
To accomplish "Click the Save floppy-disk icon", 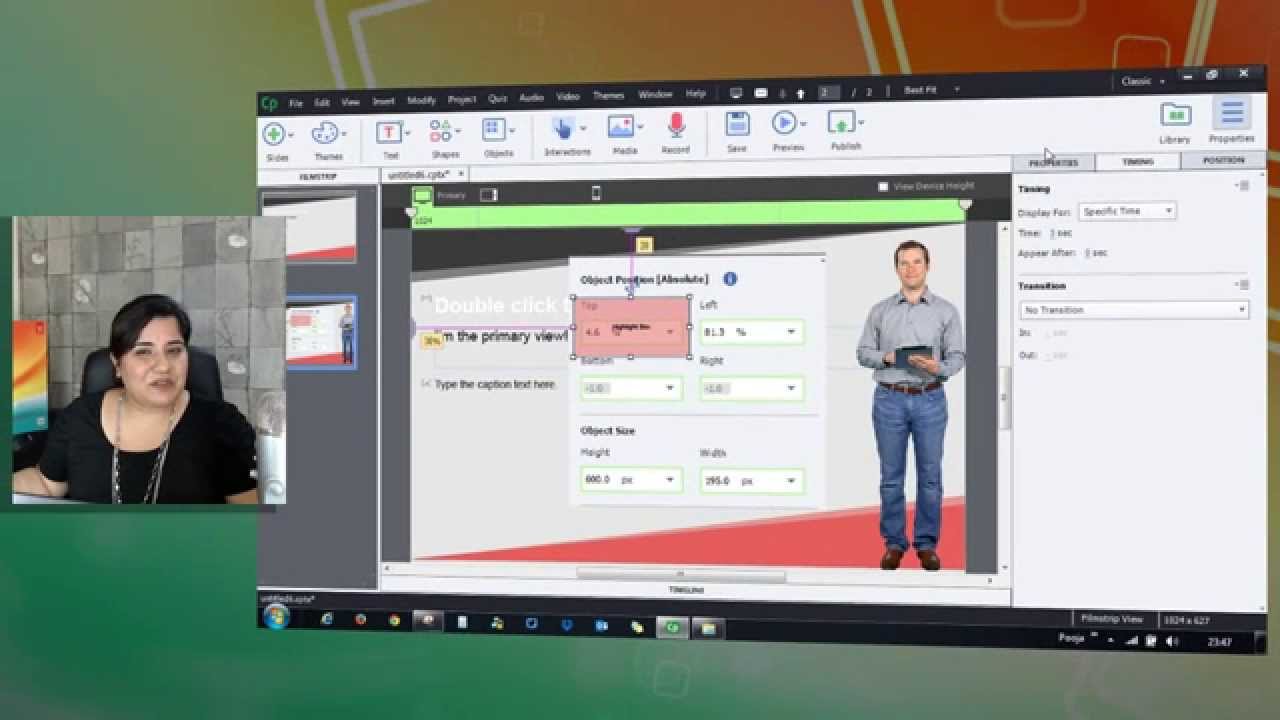I will pyautogui.click(x=737, y=124).
